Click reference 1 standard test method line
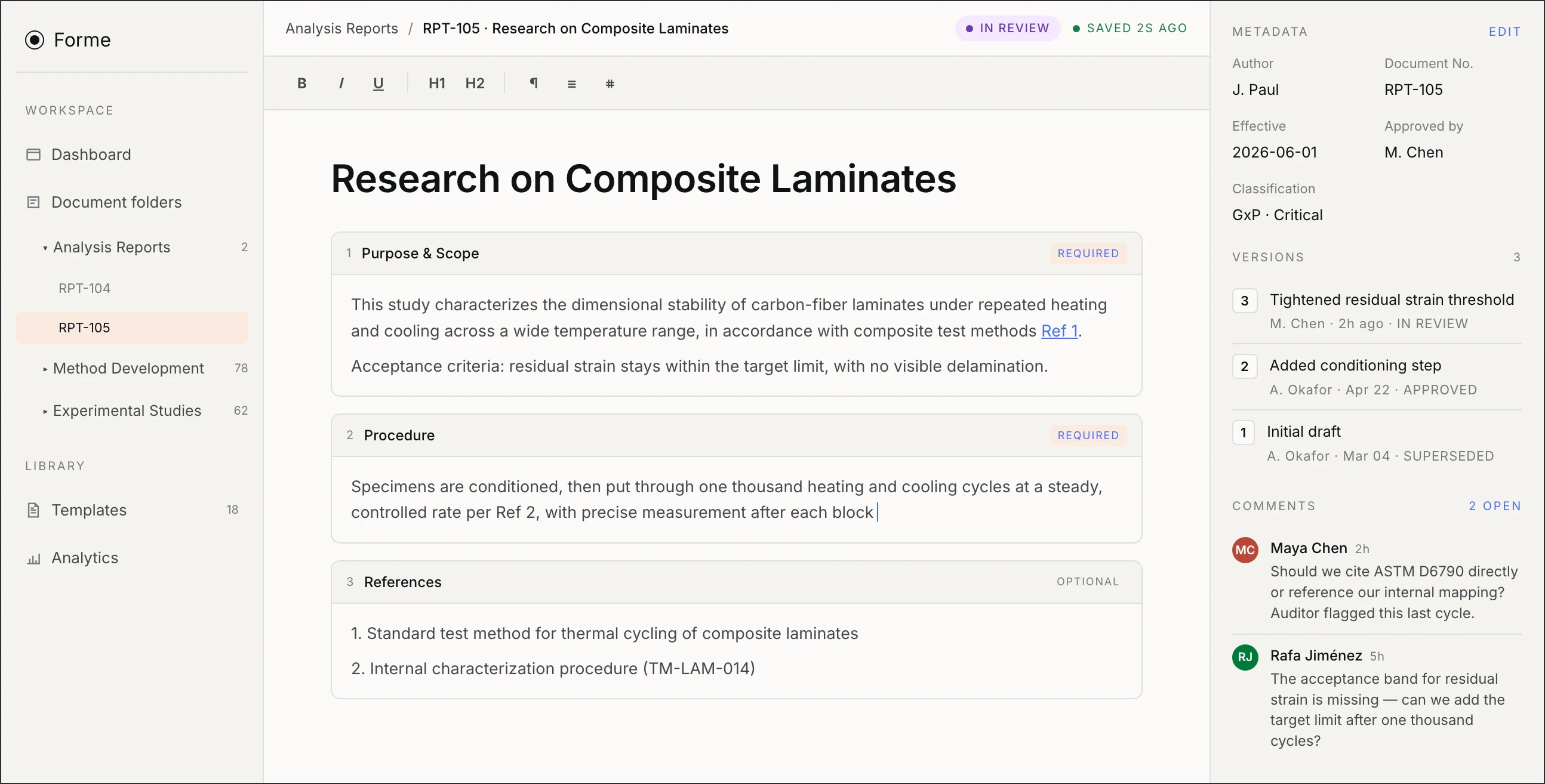This screenshot has height=784, width=1545. click(604, 634)
